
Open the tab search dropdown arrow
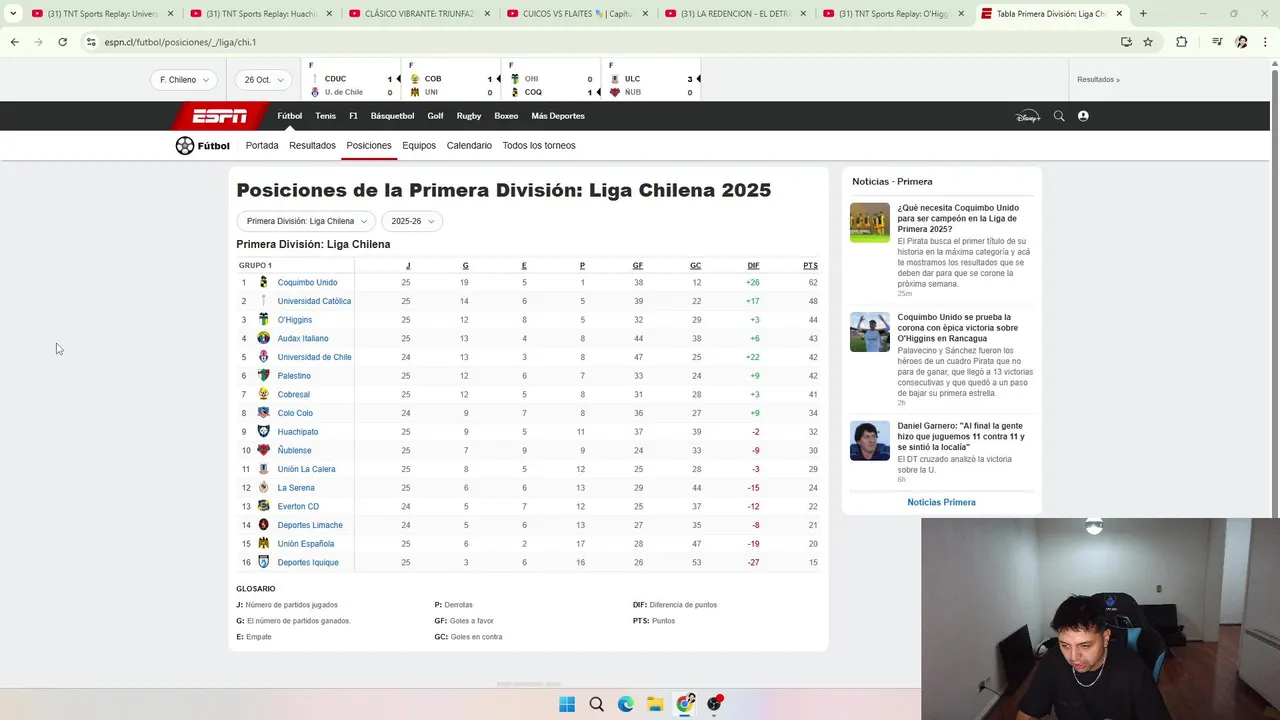pyautogui.click(x=13, y=14)
